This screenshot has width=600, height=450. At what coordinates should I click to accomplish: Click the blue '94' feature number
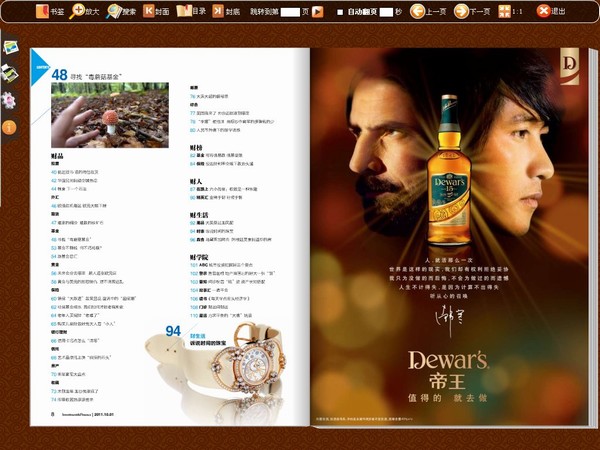point(173,331)
